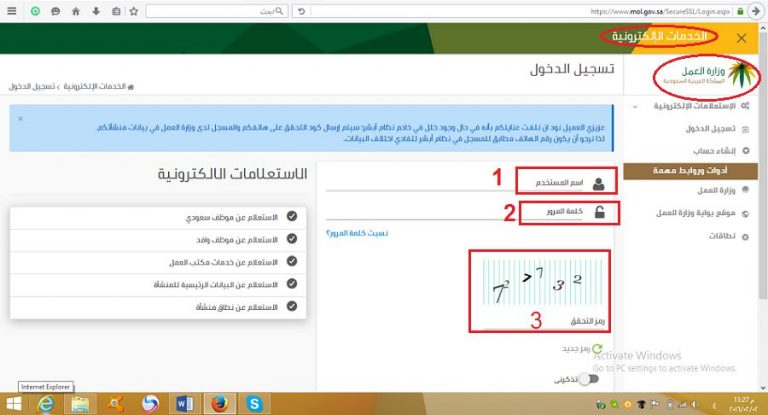Open Skype from the taskbar
Image resolution: width=768 pixels, height=415 pixels.
tap(255, 404)
